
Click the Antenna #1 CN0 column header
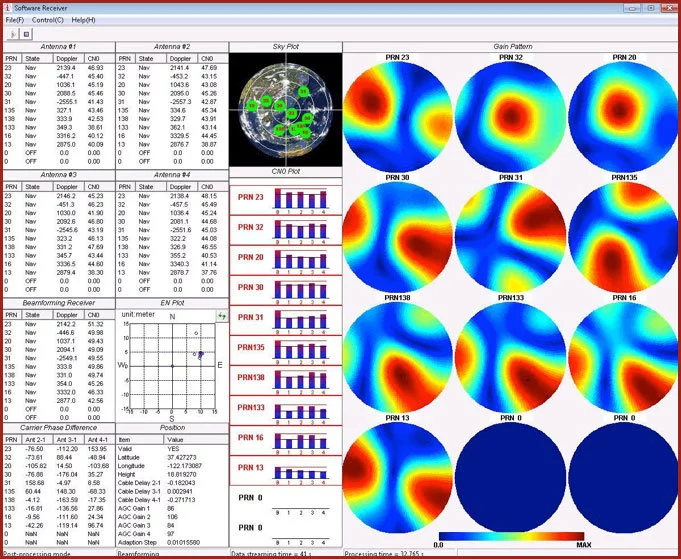(100, 59)
